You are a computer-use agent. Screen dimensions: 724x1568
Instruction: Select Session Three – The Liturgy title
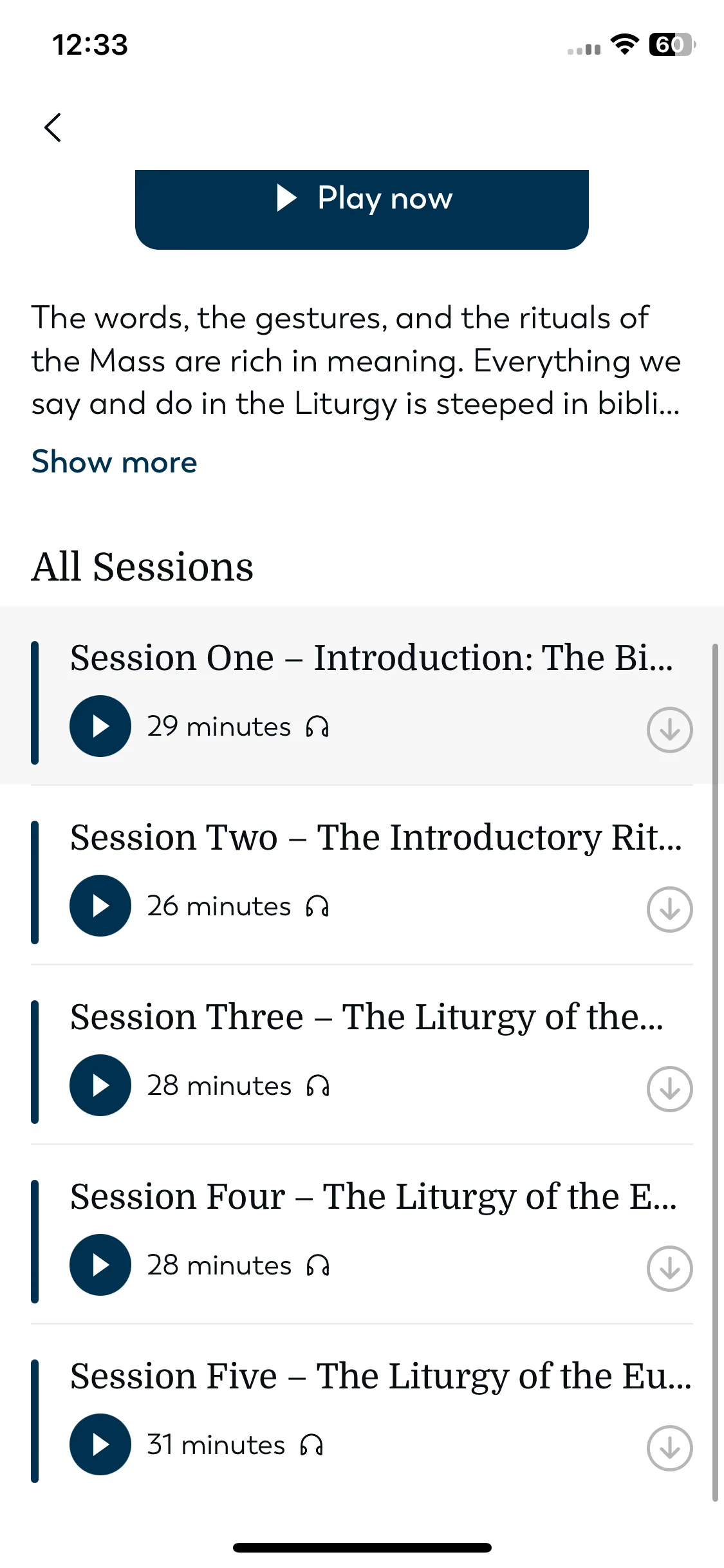pos(367,1017)
